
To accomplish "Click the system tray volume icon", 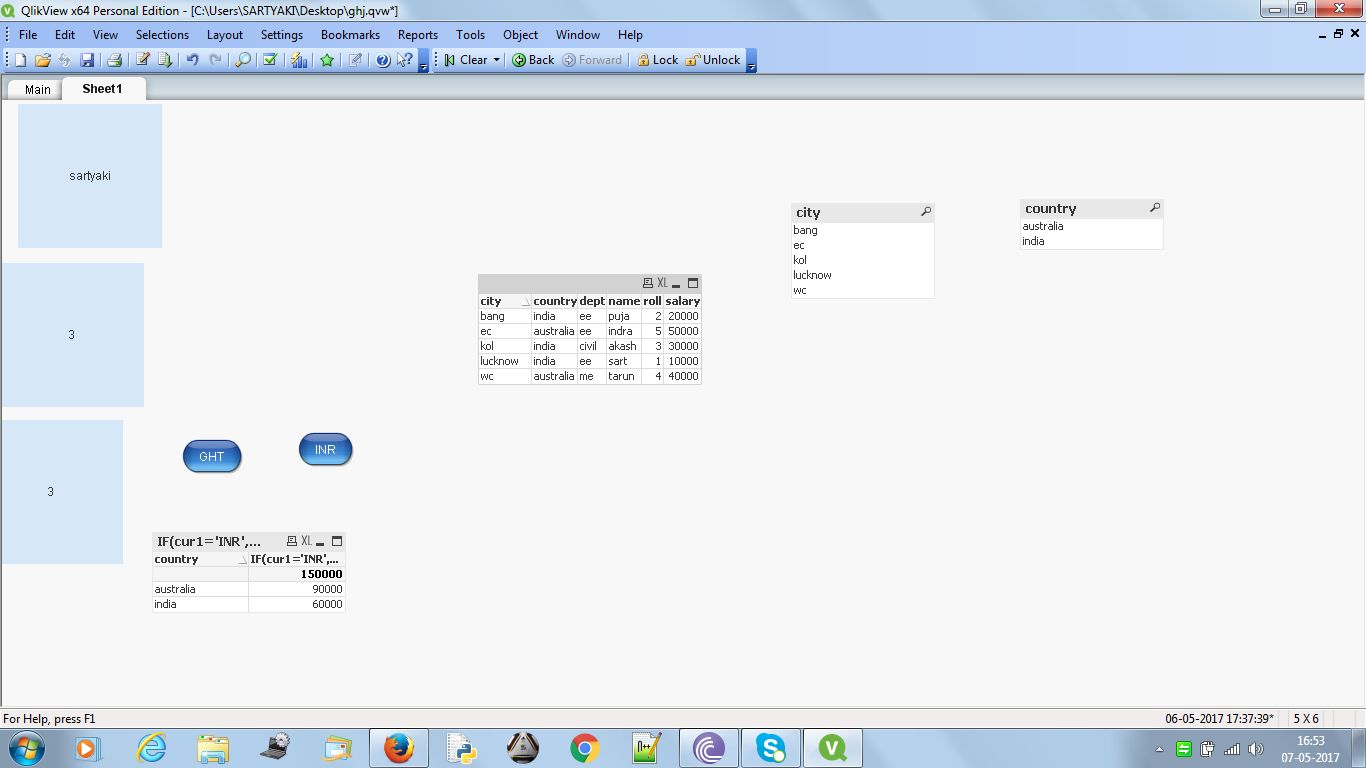I will 1256,749.
